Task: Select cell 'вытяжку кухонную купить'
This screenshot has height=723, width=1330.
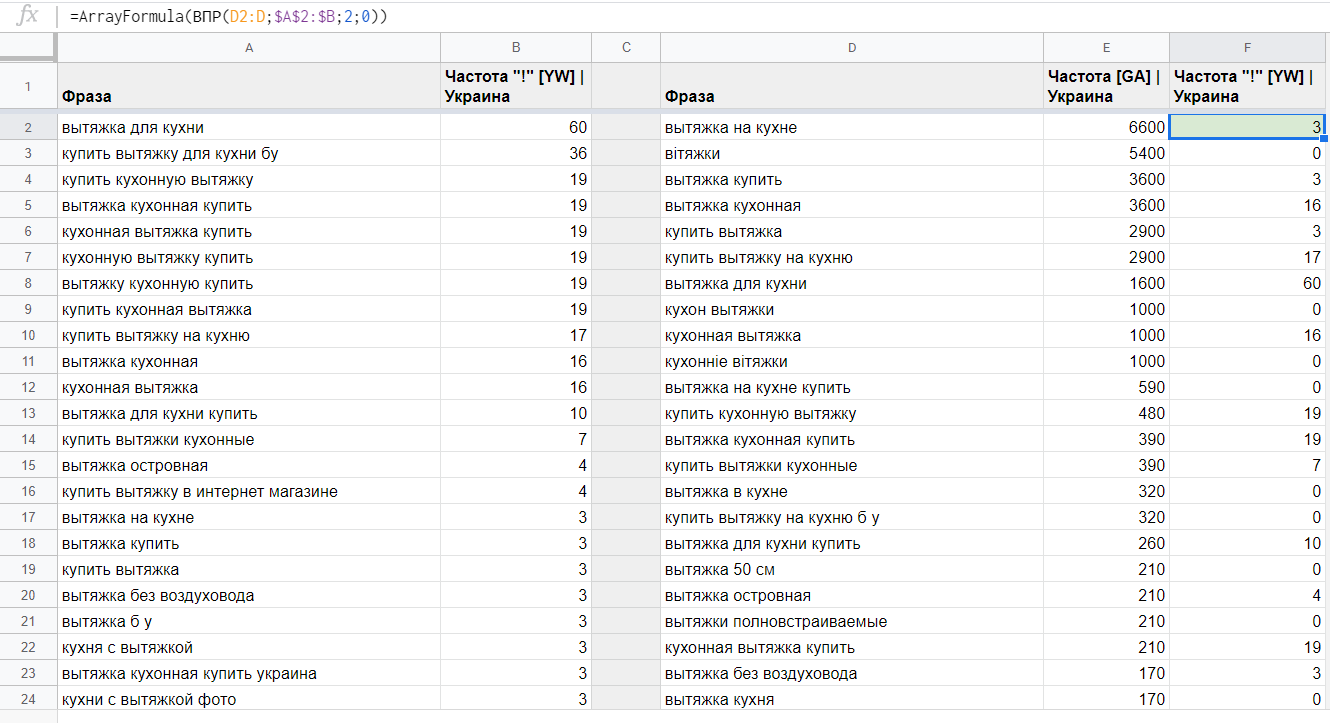Action: (x=249, y=284)
